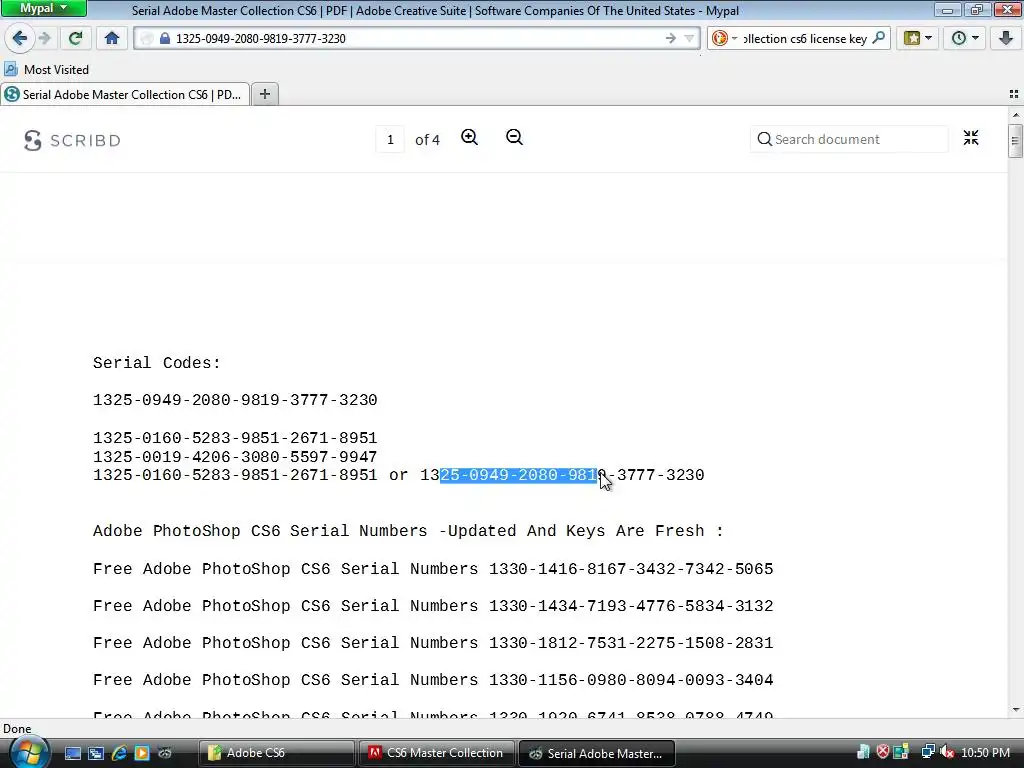
Task: Open the Windows Start menu
Action: click(x=27, y=753)
